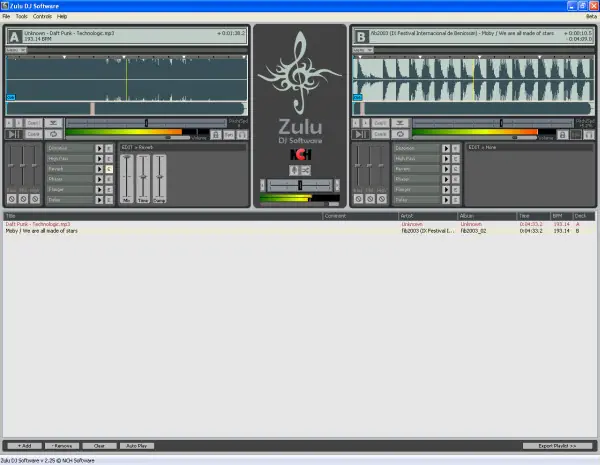Activate Delay effect play arrow on deck A
The height and width of the screenshot is (465, 600).
click(x=99, y=200)
